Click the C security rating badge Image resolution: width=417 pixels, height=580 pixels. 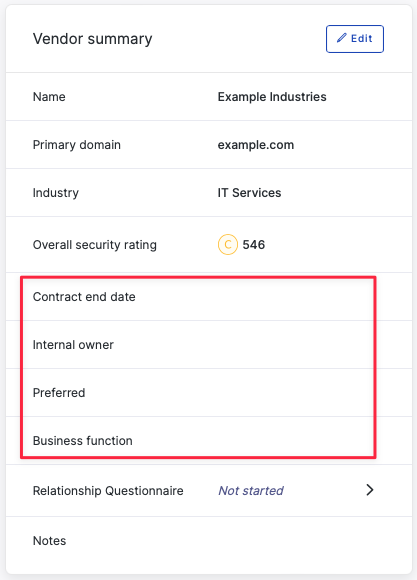[x=228, y=245]
